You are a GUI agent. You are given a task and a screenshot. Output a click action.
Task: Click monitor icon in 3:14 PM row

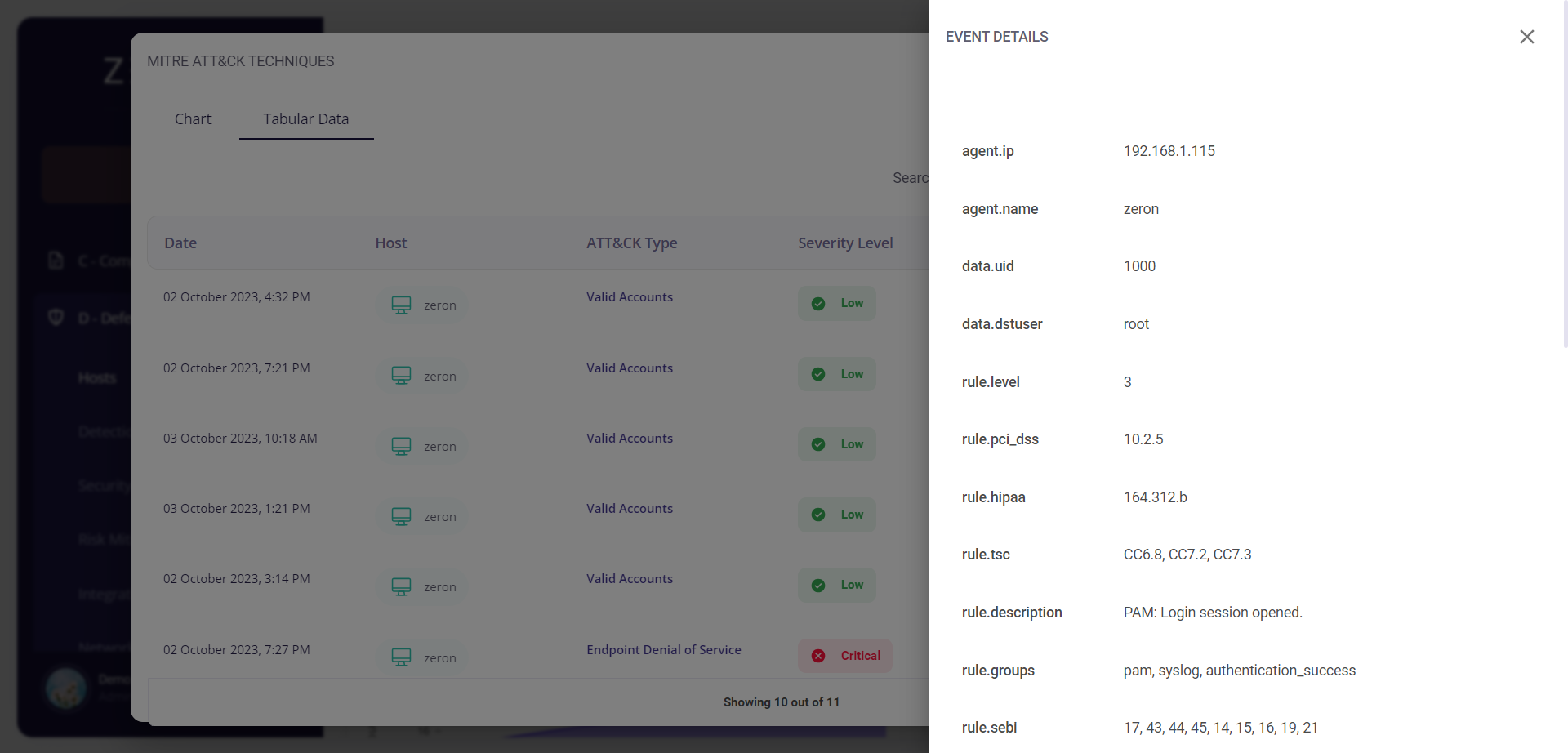[401, 586]
